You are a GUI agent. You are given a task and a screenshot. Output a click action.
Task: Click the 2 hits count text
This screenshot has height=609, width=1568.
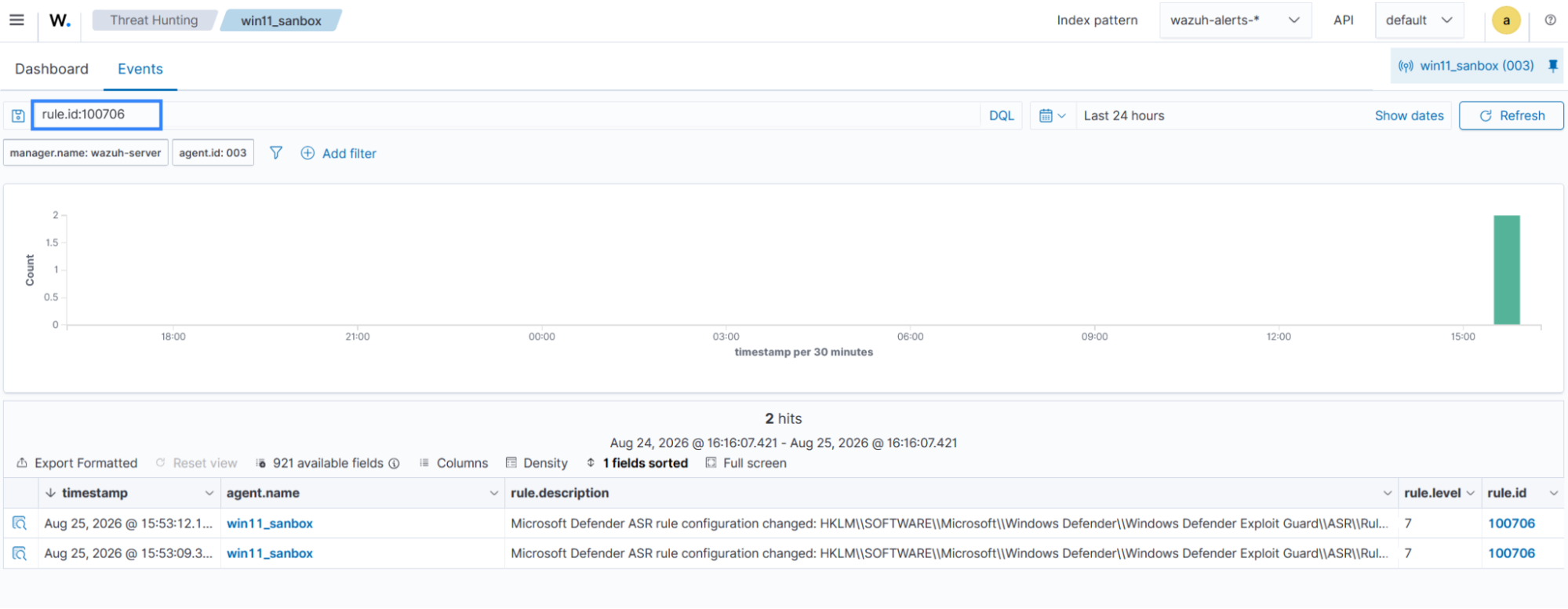pos(784,419)
